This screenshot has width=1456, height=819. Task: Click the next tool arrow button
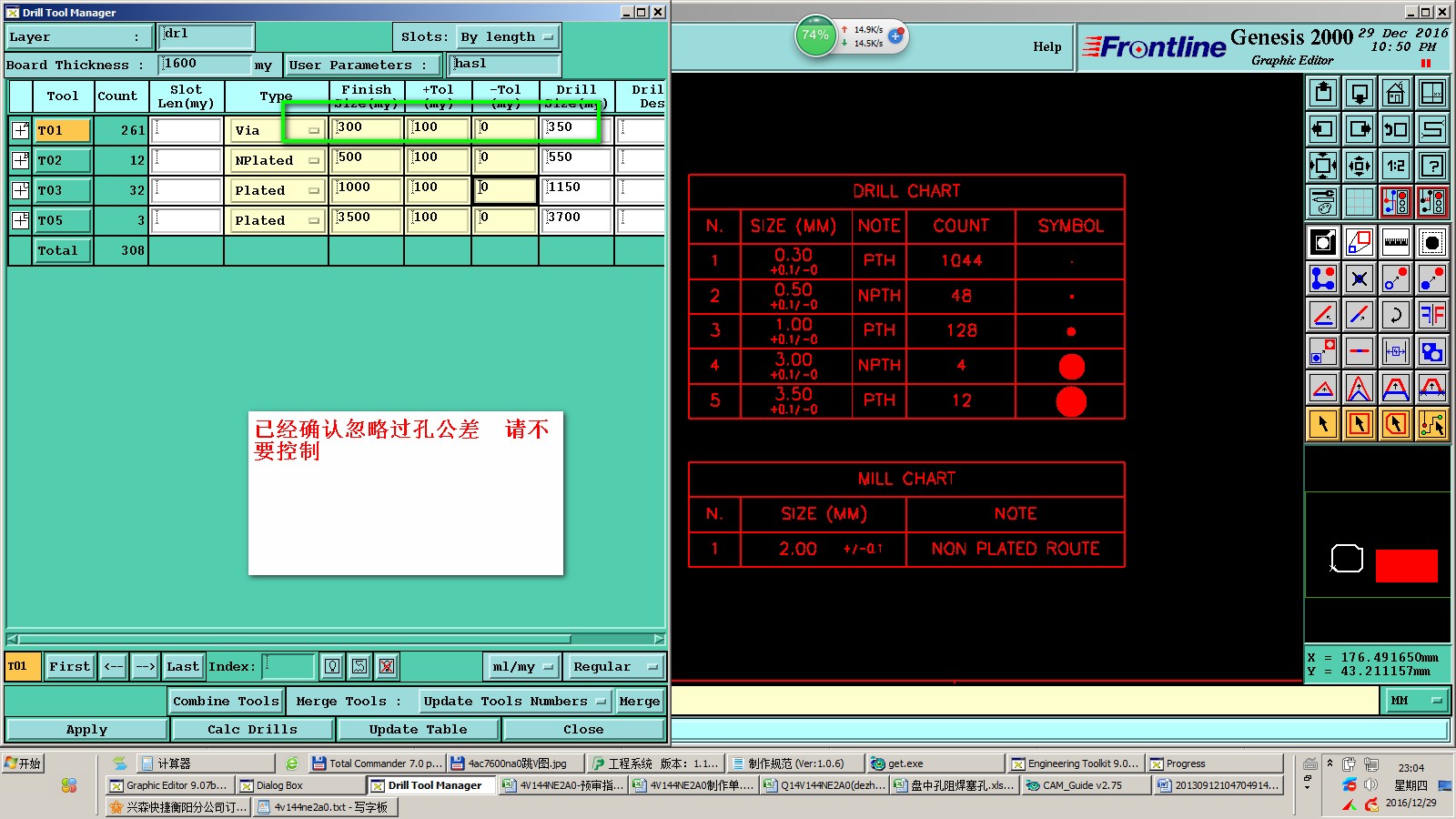click(146, 667)
